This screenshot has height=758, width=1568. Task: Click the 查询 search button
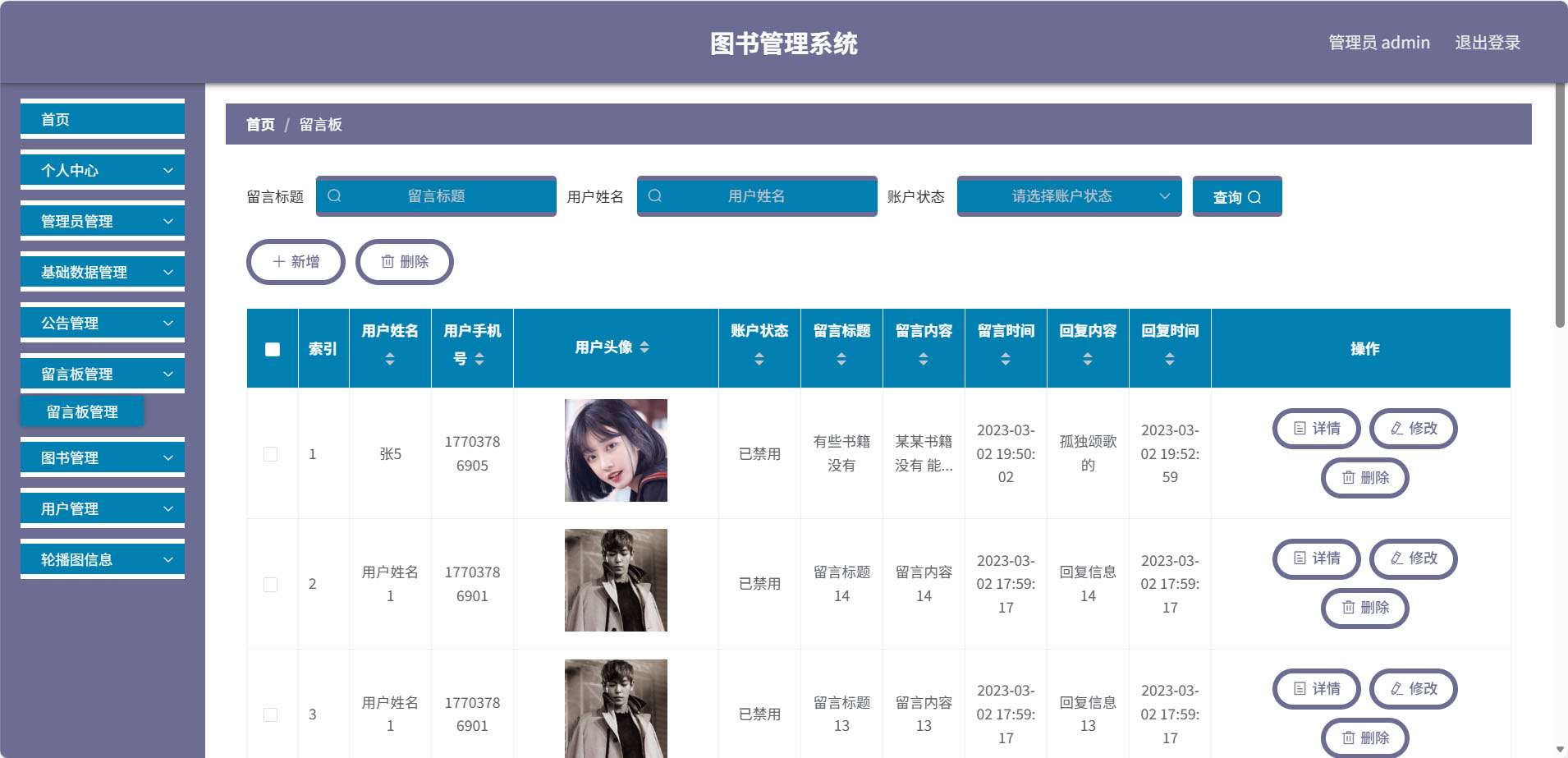1236,196
